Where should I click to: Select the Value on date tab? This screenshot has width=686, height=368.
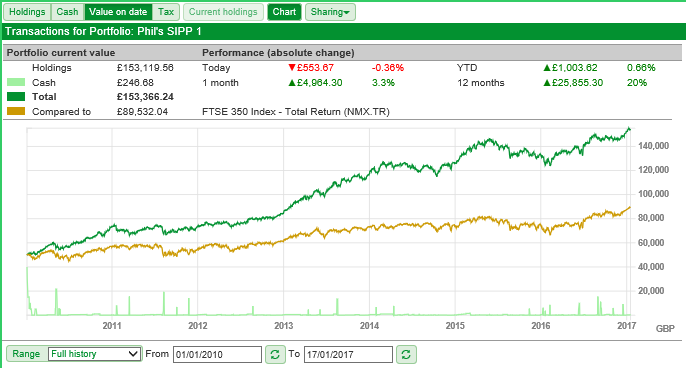[118, 12]
